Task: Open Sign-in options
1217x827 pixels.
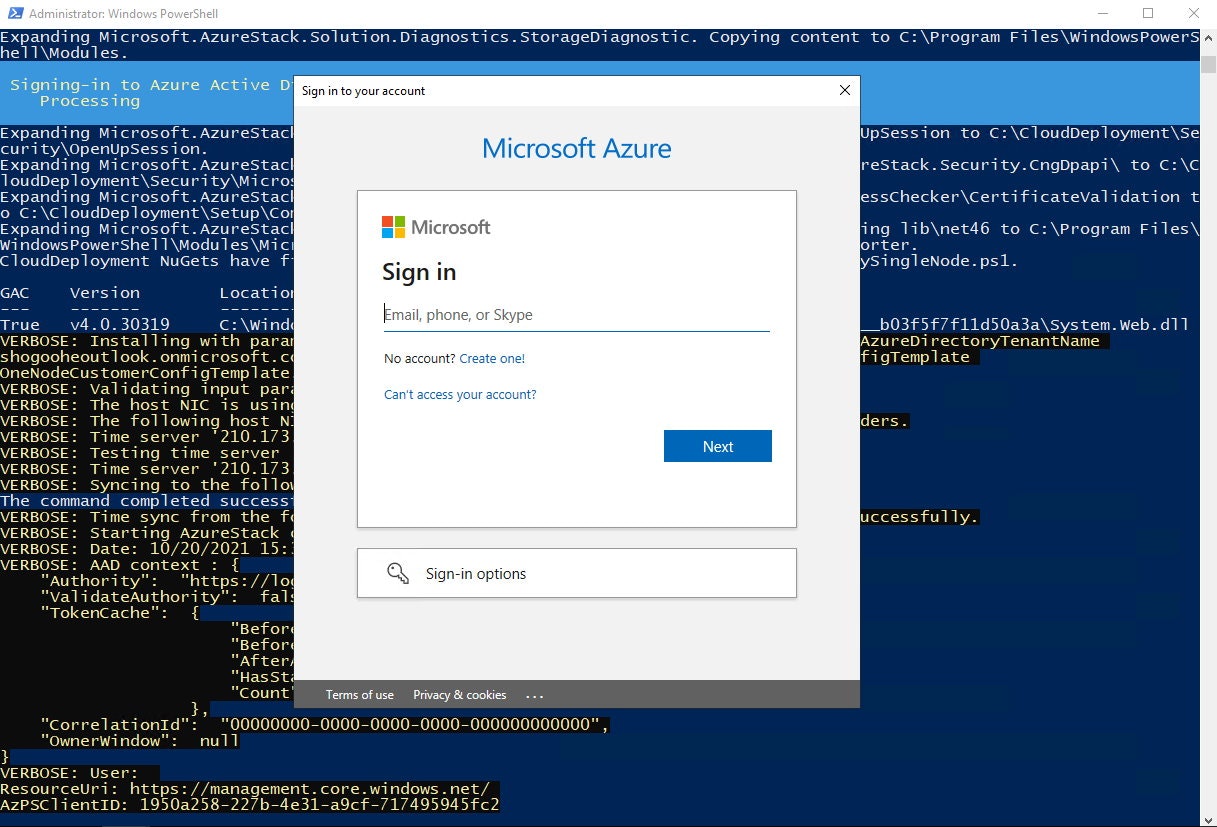Action: point(577,573)
